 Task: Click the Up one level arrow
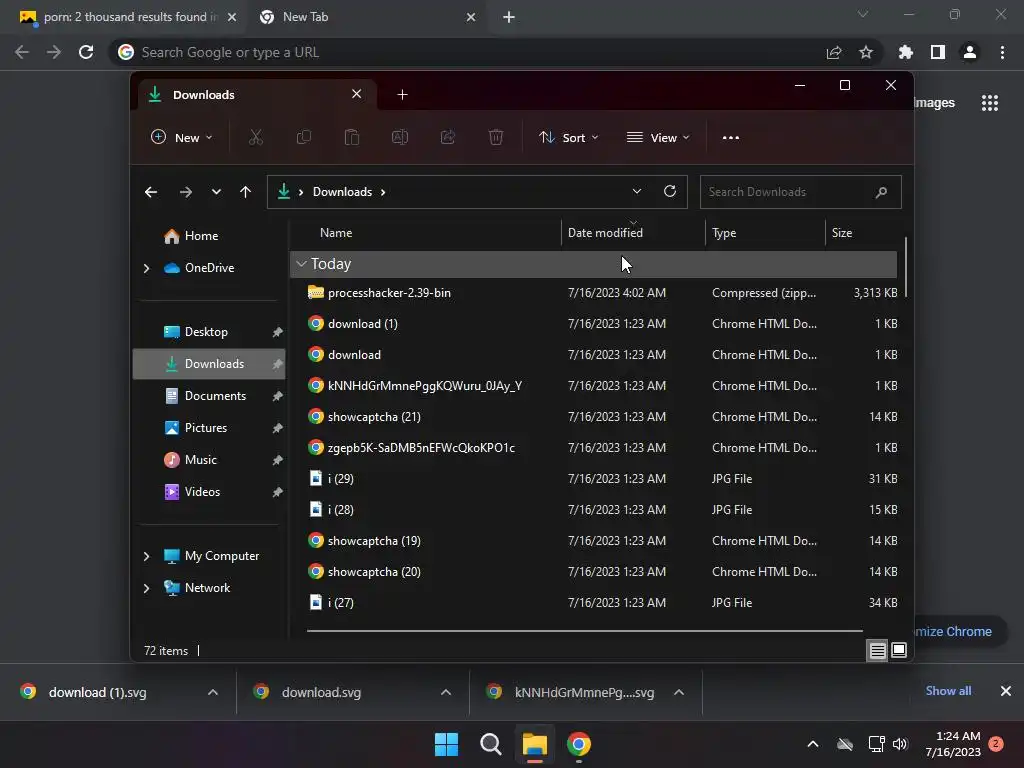[x=246, y=192]
